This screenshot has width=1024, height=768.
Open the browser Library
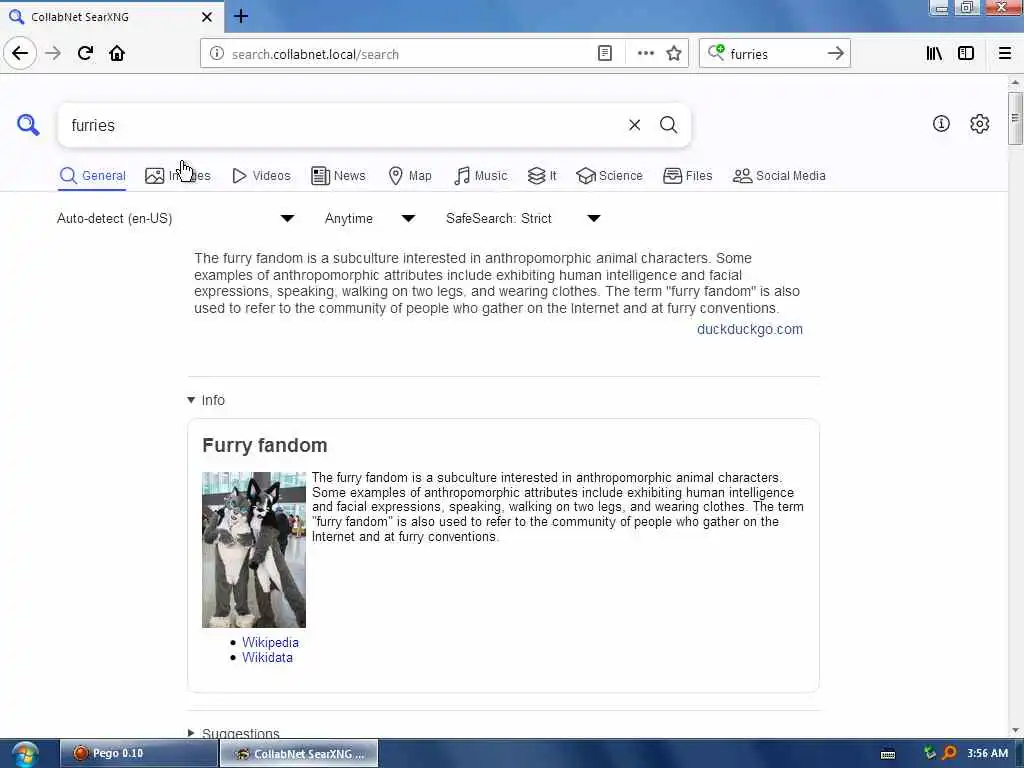coord(934,54)
